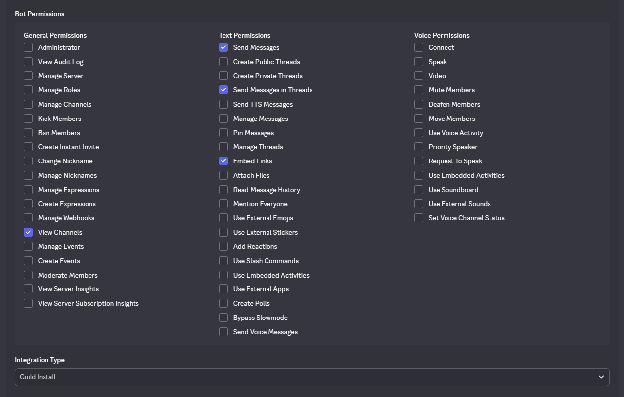This screenshot has width=624, height=397.
Task: Enable Use Slash Commands permission
Action: click(223, 261)
